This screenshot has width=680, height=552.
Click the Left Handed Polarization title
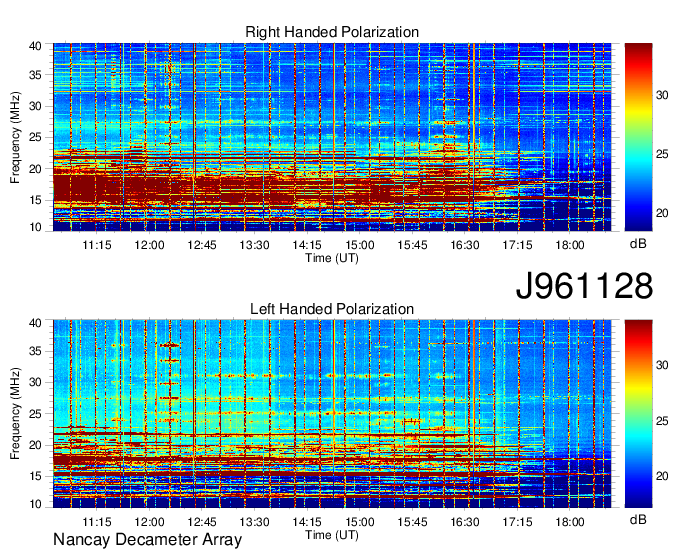tap(332, 309)
